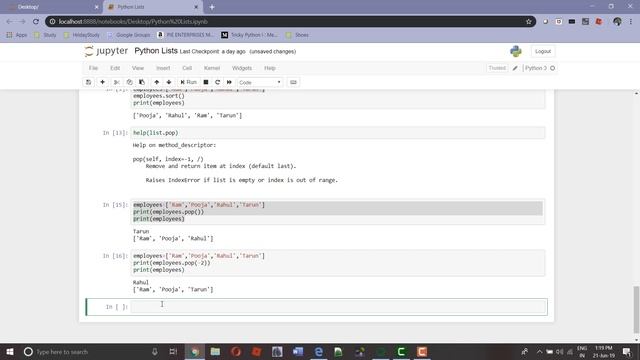Open the action center notifications icon
The image size is (640, 360).
[627, 351]
